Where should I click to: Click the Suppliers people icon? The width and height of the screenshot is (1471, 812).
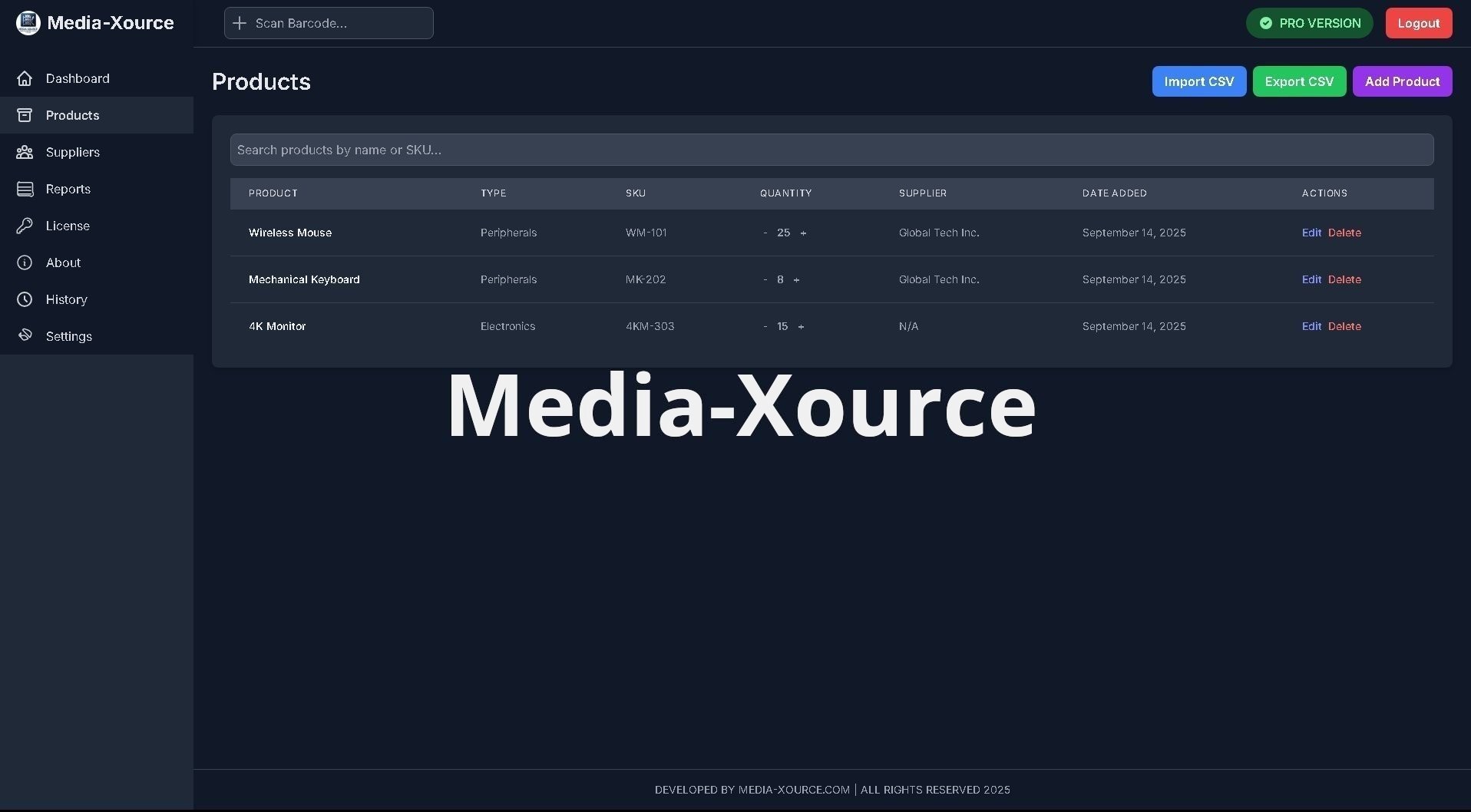tap(25, 152)
